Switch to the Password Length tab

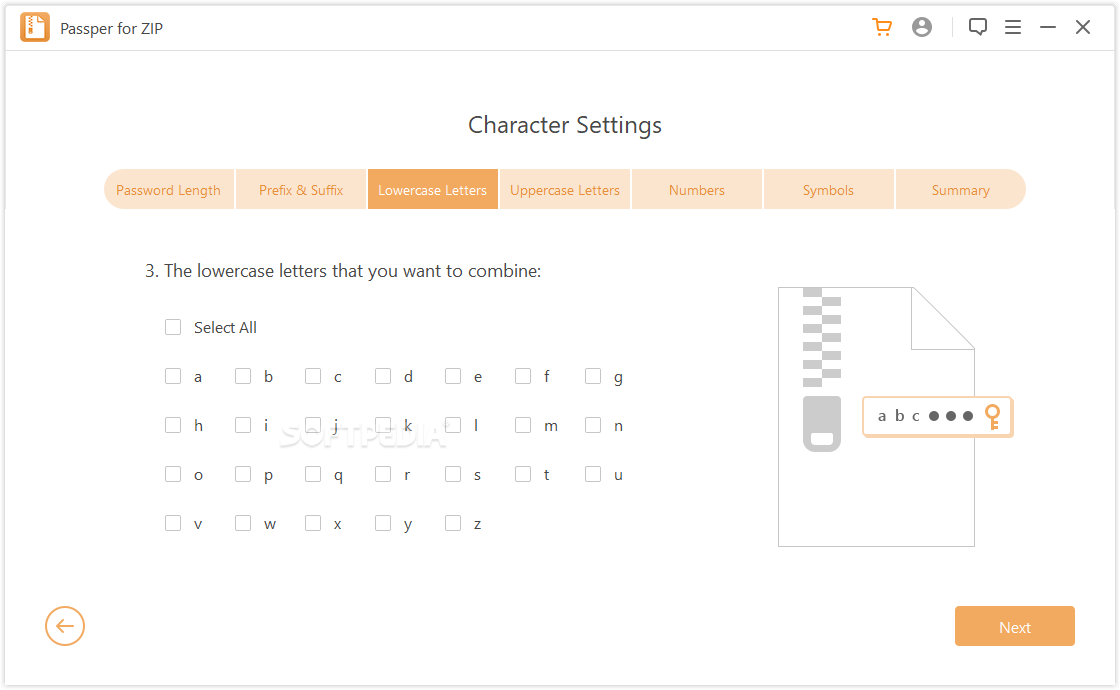tap(169, 190)
